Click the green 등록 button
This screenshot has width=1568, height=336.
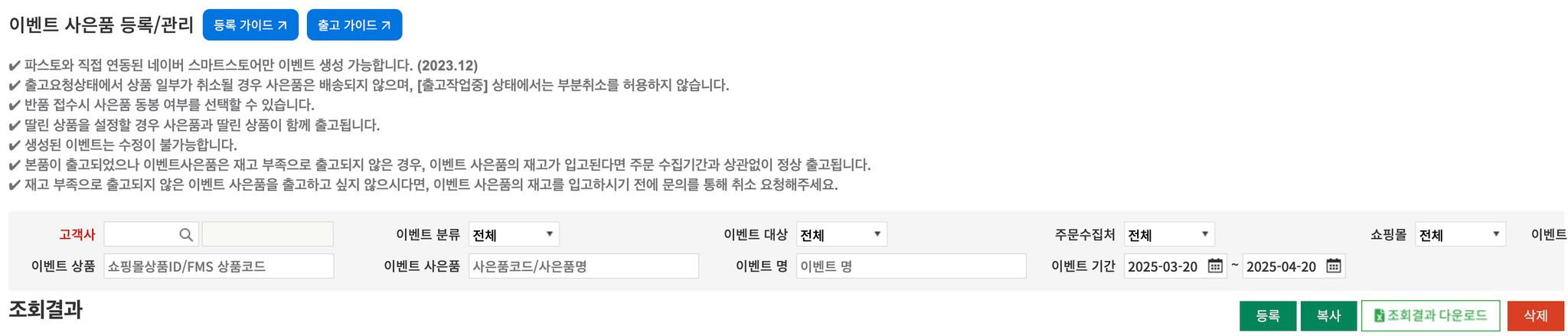coord(1268,316)
